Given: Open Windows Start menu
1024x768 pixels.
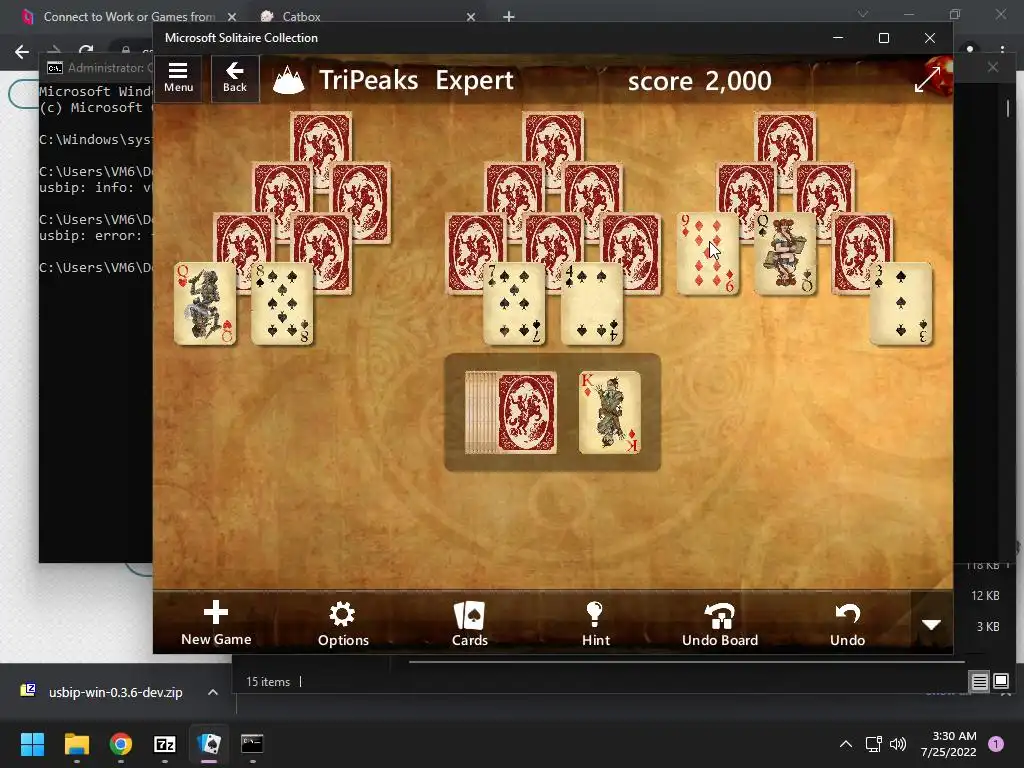Looking at the screenshot, I should [x=32, y=744].
